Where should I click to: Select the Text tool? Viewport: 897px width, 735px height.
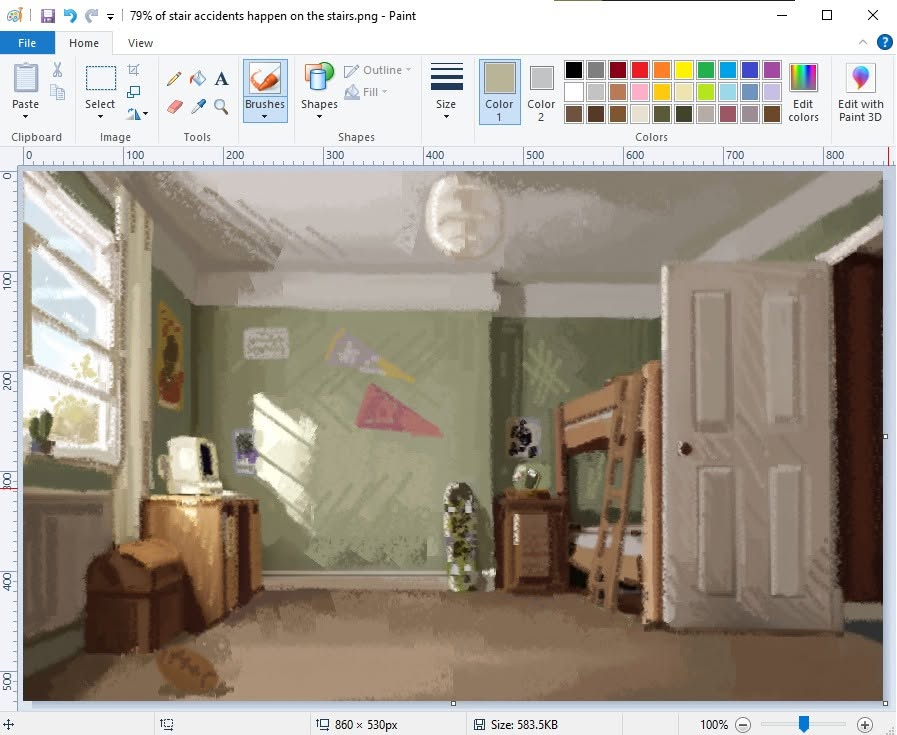[221, 78]
